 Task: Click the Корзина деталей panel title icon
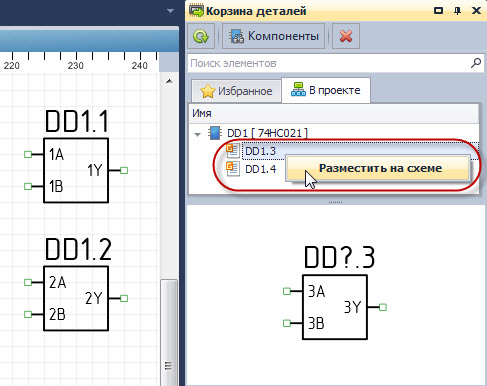pos(196,10)
